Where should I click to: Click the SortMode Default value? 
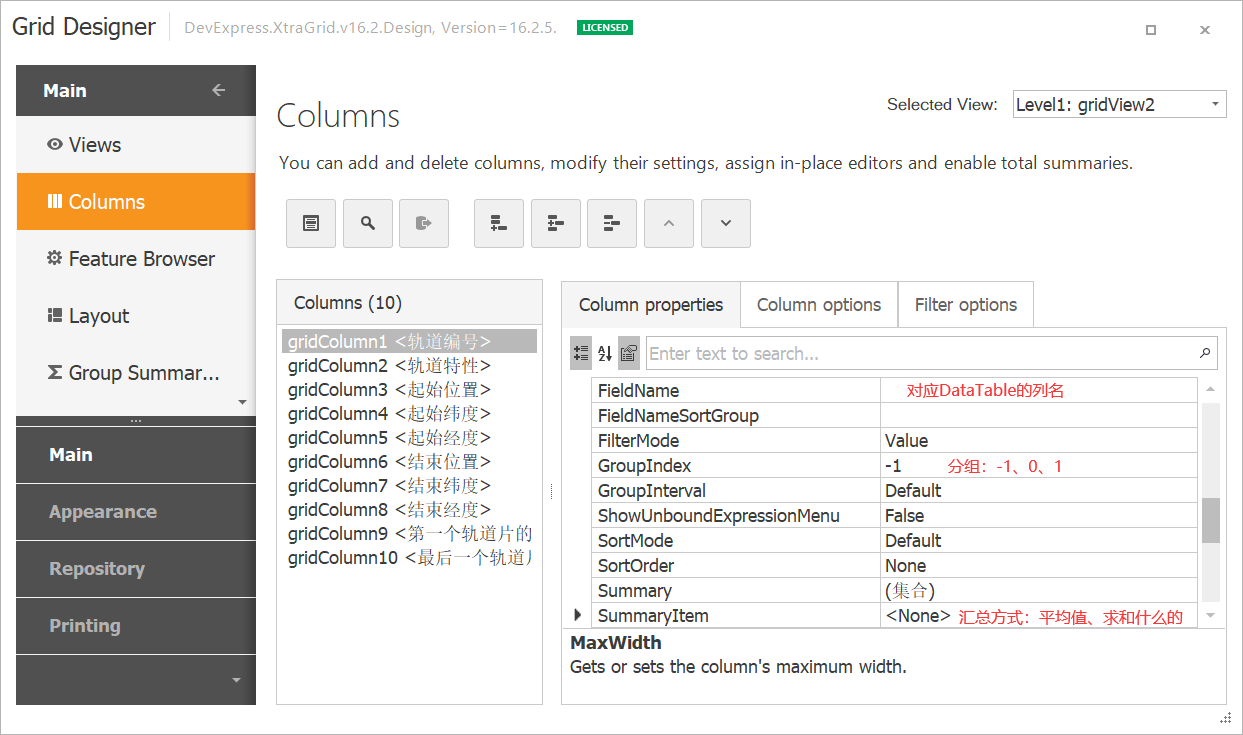click(x=913, y=541)
